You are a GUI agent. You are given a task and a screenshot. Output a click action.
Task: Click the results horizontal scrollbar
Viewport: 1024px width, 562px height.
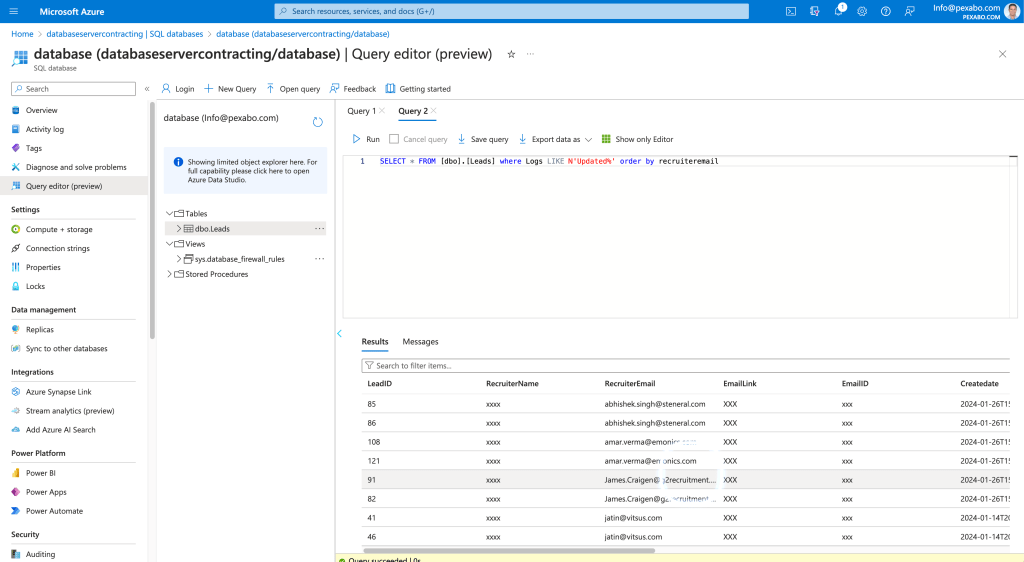pyautogui.click(x=509, y=550)
